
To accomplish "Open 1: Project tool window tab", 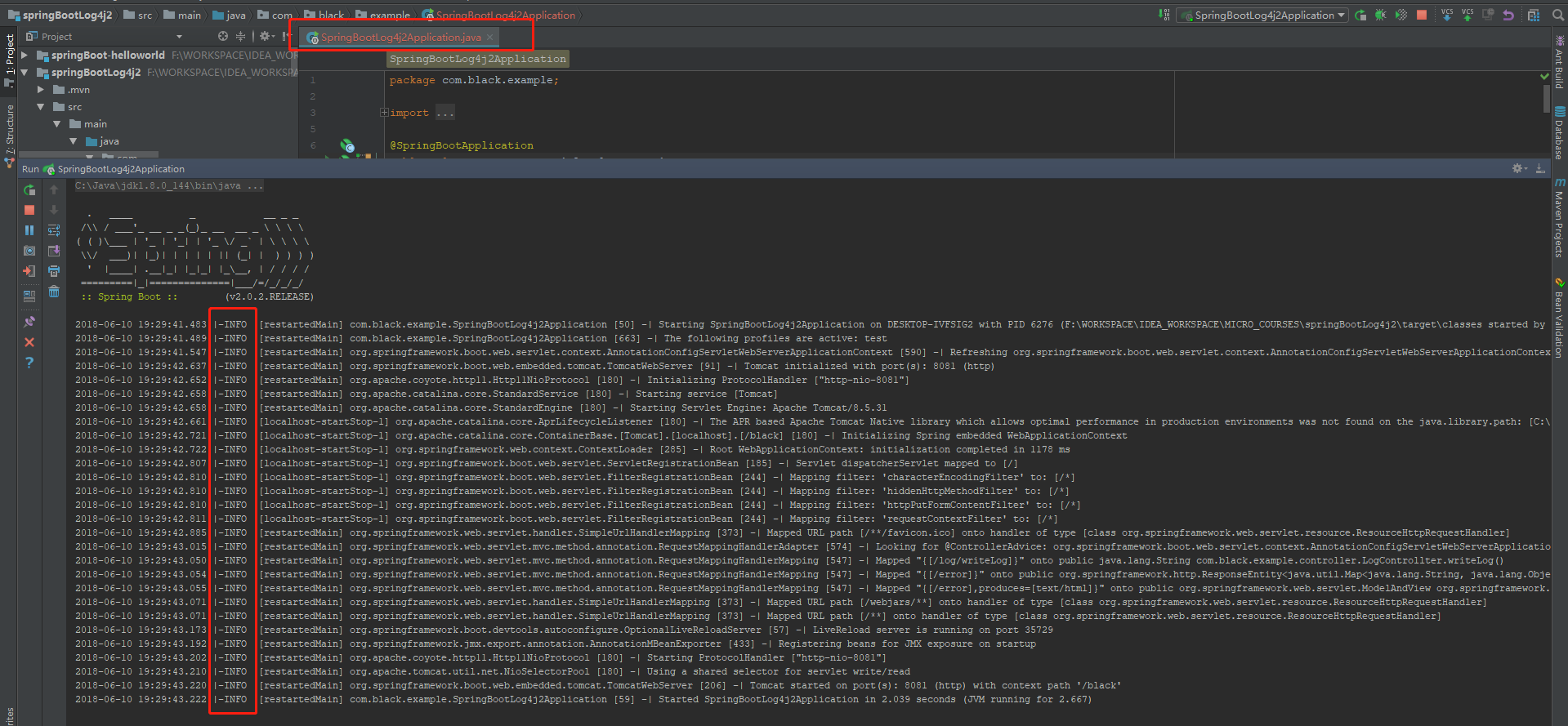I will pyautogui.click(x=10, y=60).
